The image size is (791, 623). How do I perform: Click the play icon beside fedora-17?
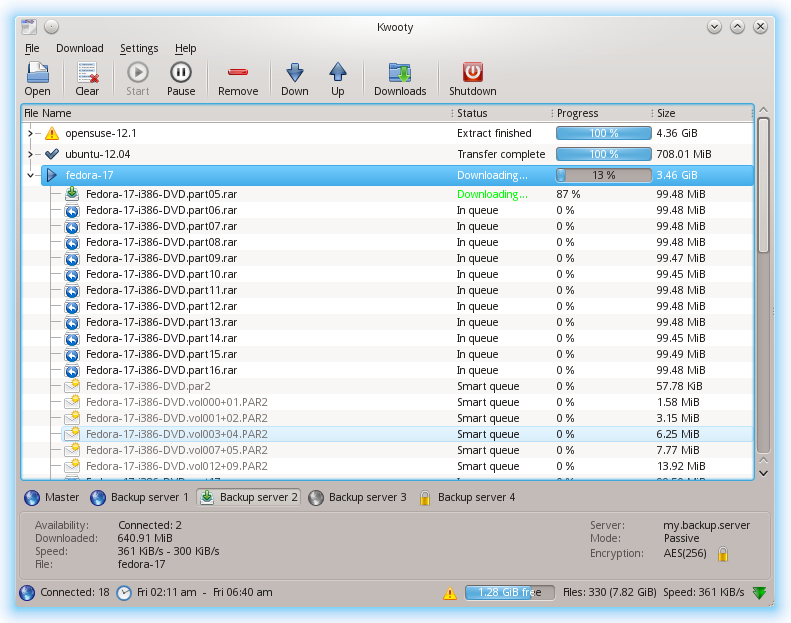pos(51,175)
